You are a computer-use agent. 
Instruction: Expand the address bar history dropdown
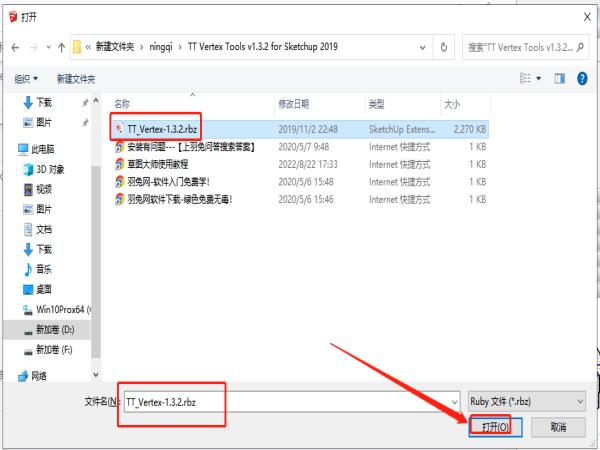pyautogui.click(x=422, y=47)
